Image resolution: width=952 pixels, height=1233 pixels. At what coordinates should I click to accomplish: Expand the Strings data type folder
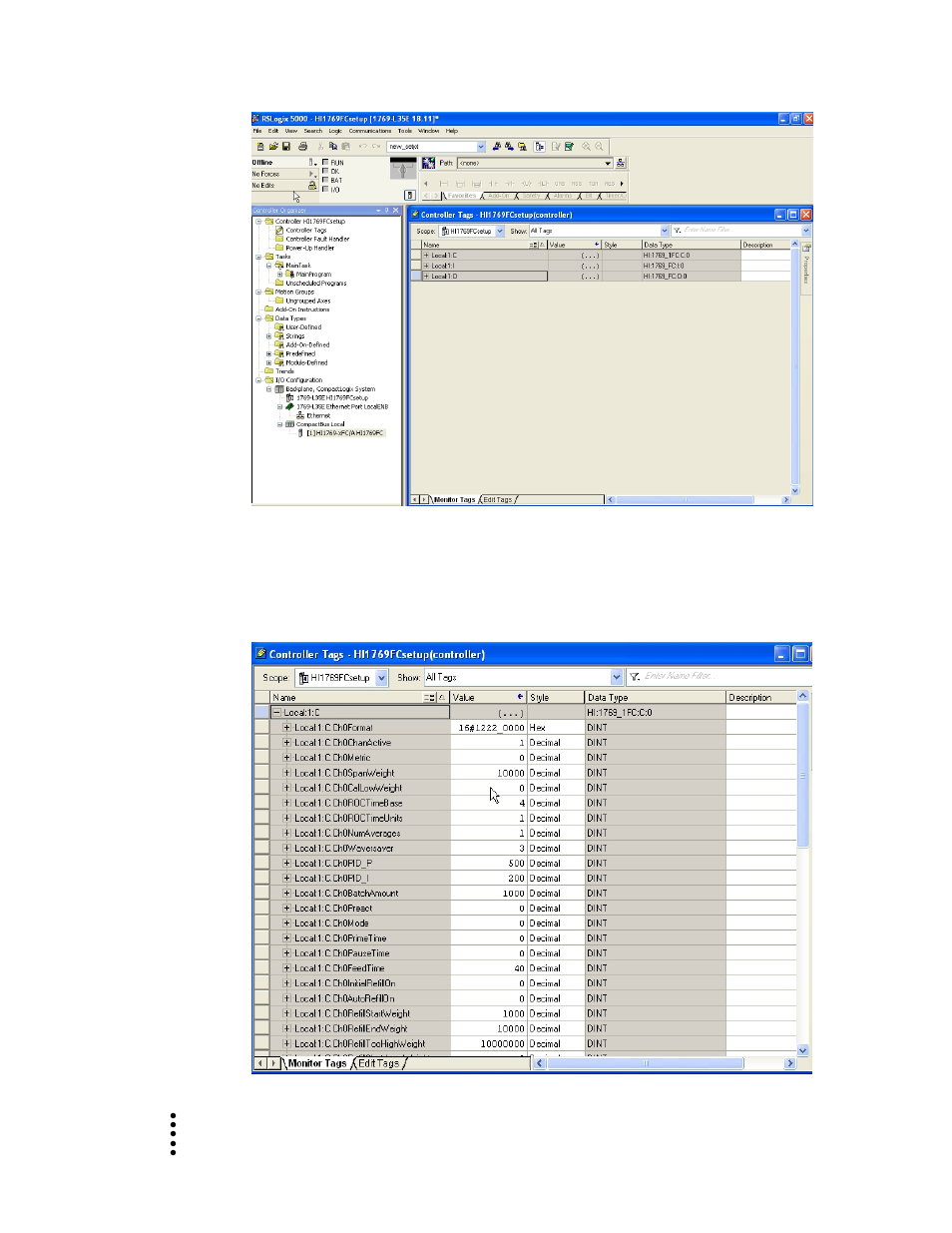tap(268, 336)
